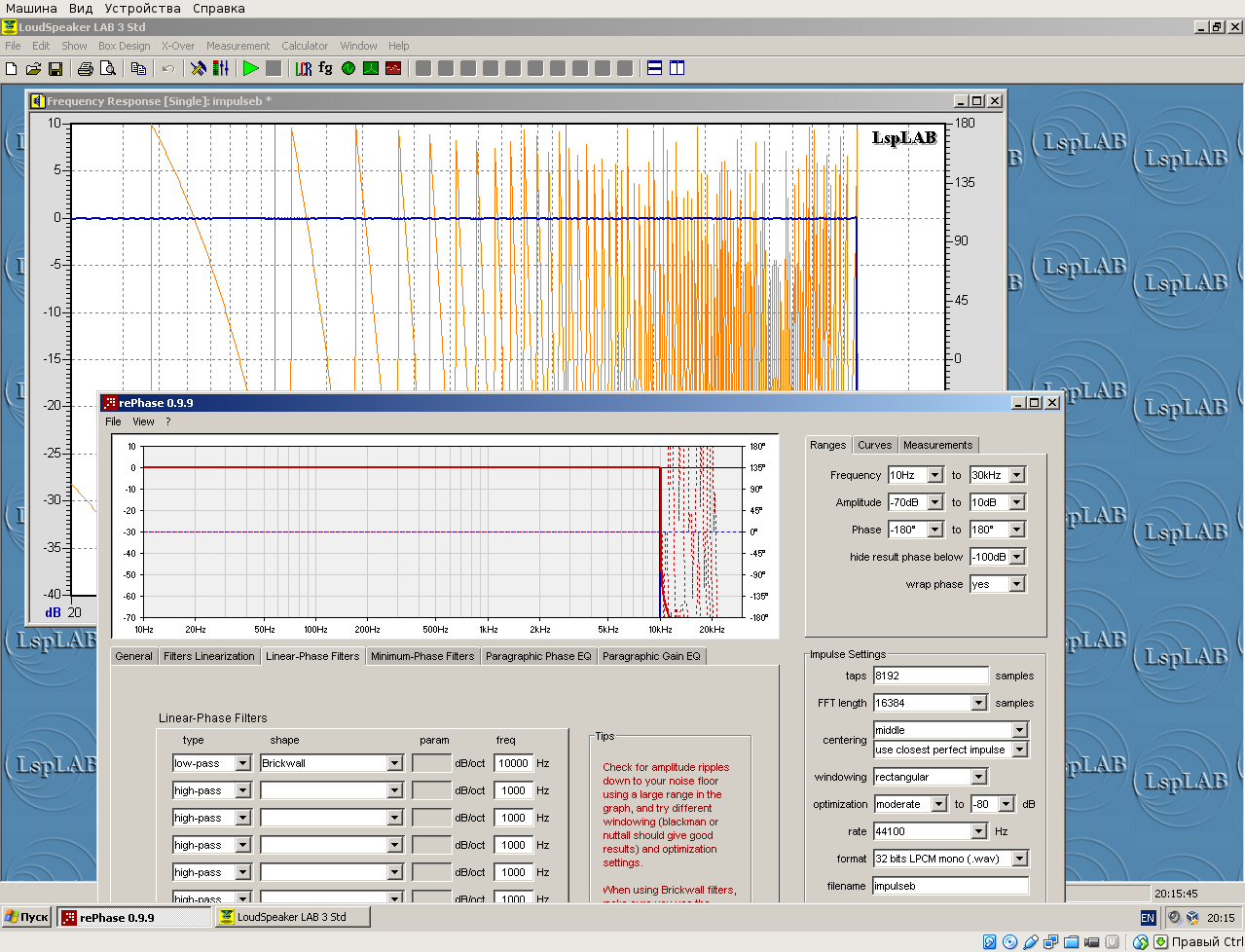Image resolution: width=1245 pixels, height=952 pixels.
Task: Switch to the Minimum-Phase Filters tab
Action: point(422,656)
